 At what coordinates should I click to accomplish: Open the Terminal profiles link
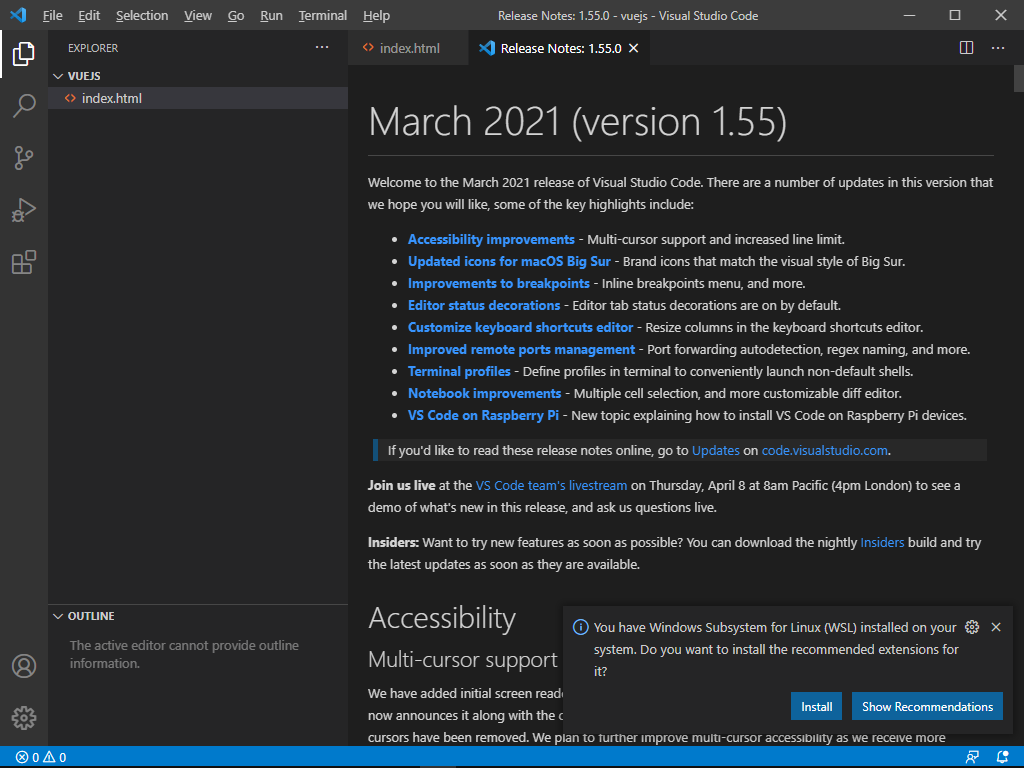tap(459, 372)
